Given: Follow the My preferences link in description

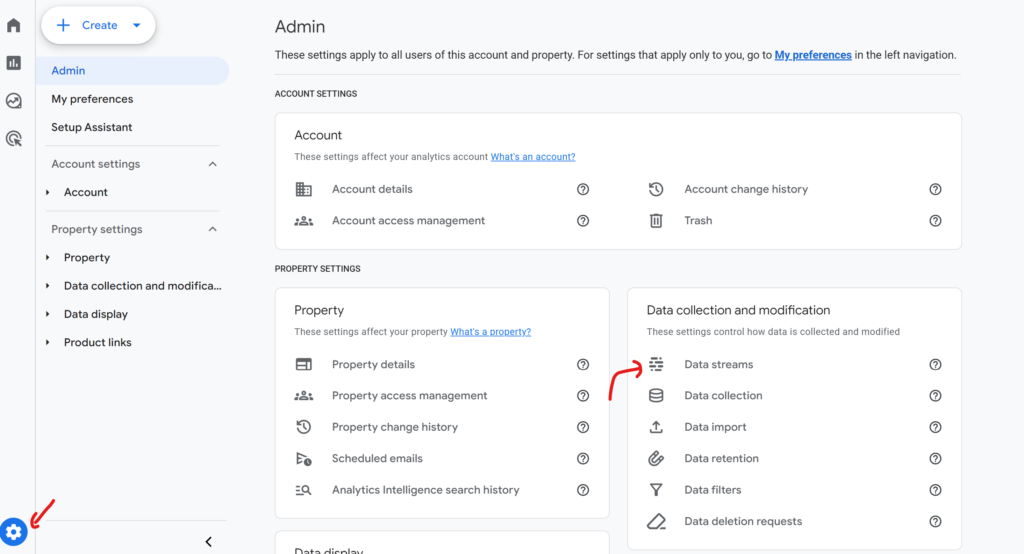Looking at the screenshot, I should (813, 55).
